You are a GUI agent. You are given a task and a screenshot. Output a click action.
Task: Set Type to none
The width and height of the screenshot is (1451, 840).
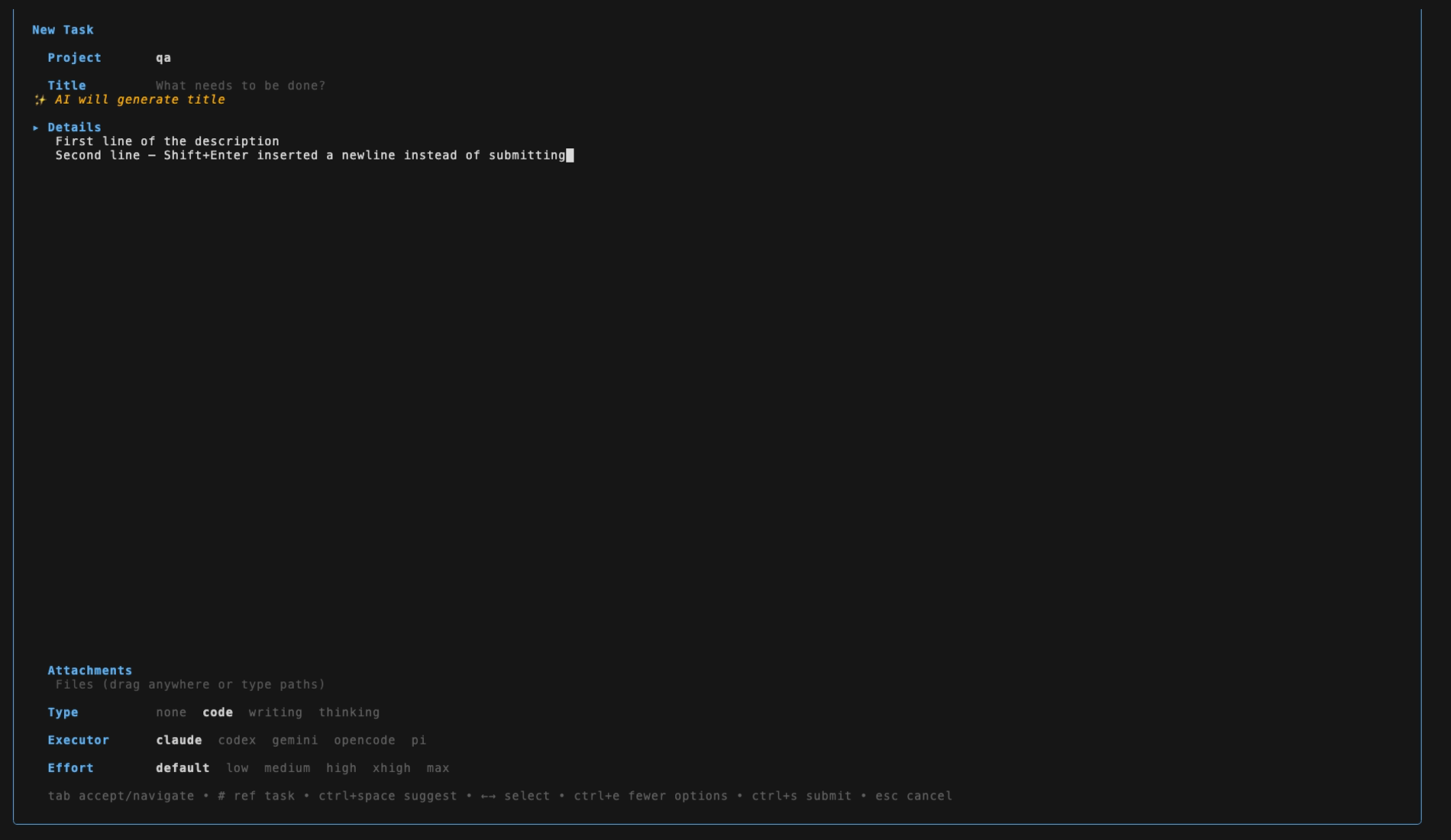coord(171,712)
